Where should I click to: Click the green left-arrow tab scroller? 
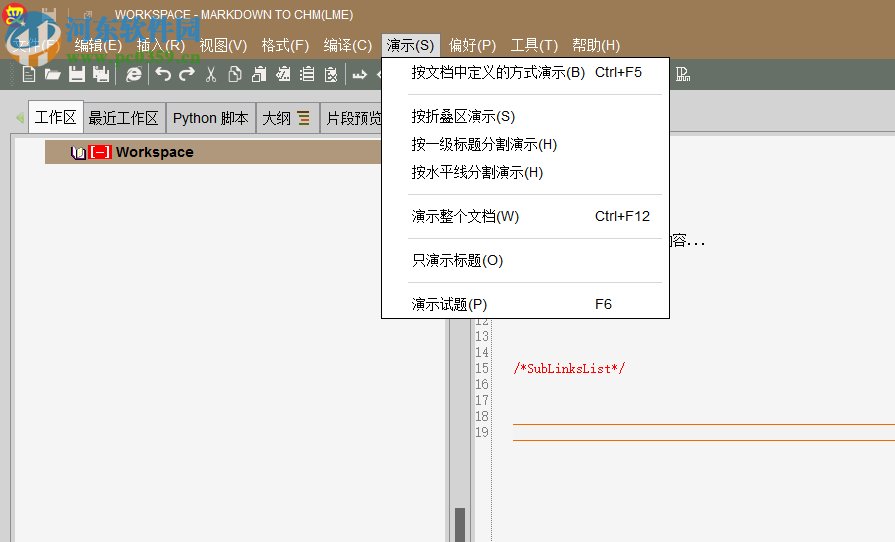pos(20,118)
